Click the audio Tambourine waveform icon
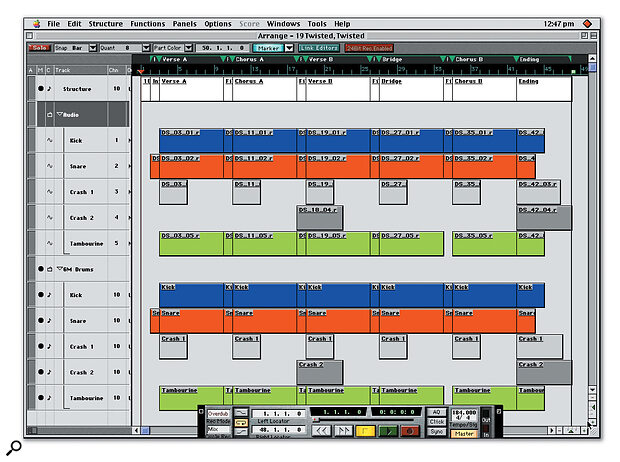 (50, 243)
